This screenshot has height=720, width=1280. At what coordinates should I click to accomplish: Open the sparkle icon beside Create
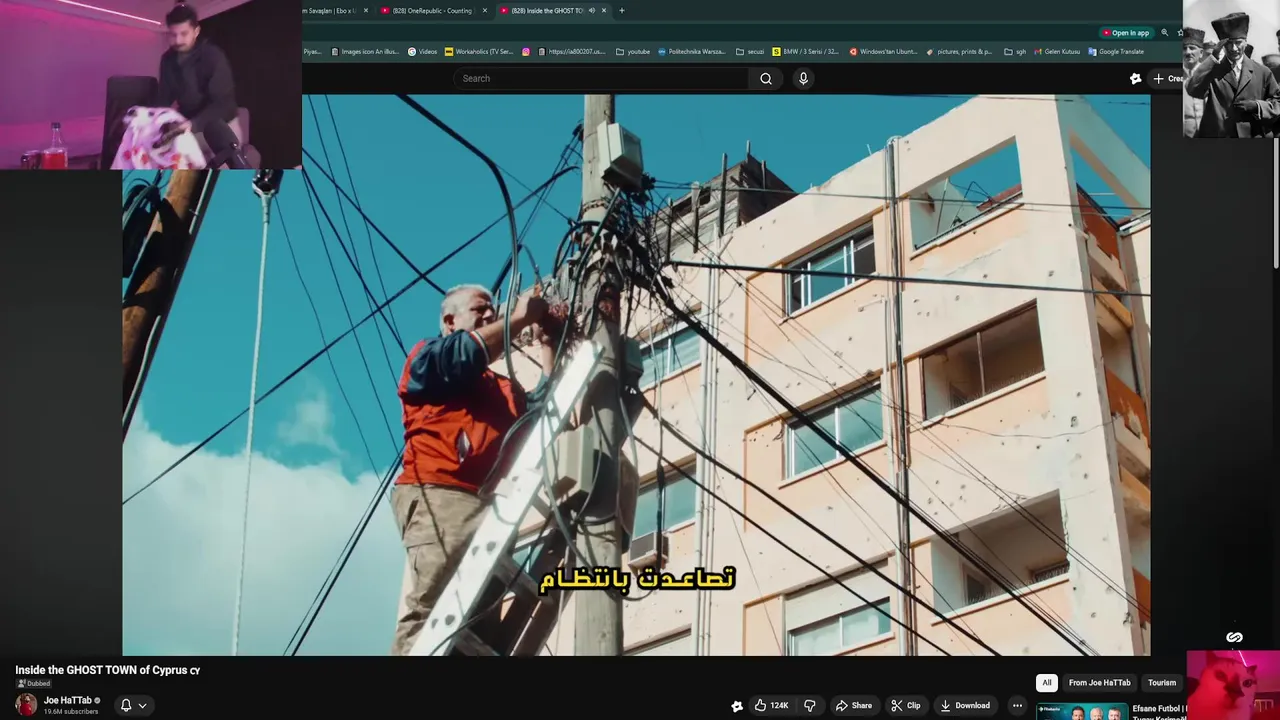coord(1135,79)
